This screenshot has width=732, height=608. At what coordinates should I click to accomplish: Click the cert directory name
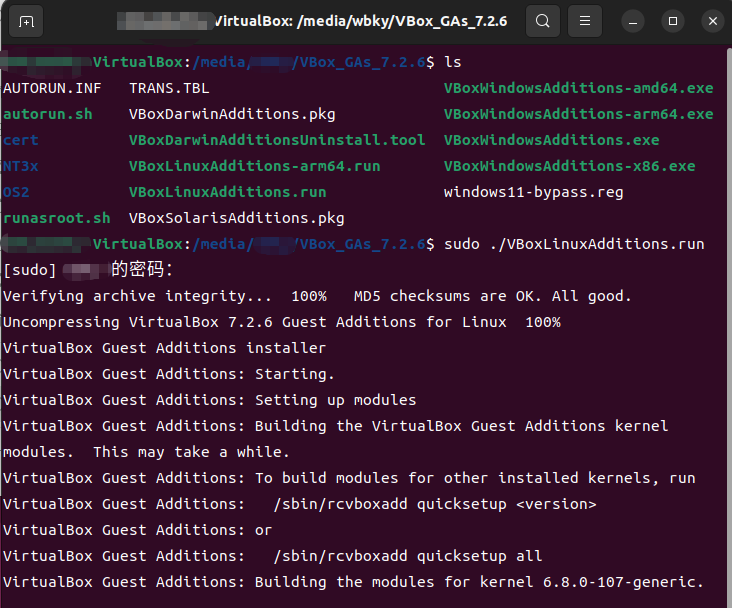coord(21,140)
